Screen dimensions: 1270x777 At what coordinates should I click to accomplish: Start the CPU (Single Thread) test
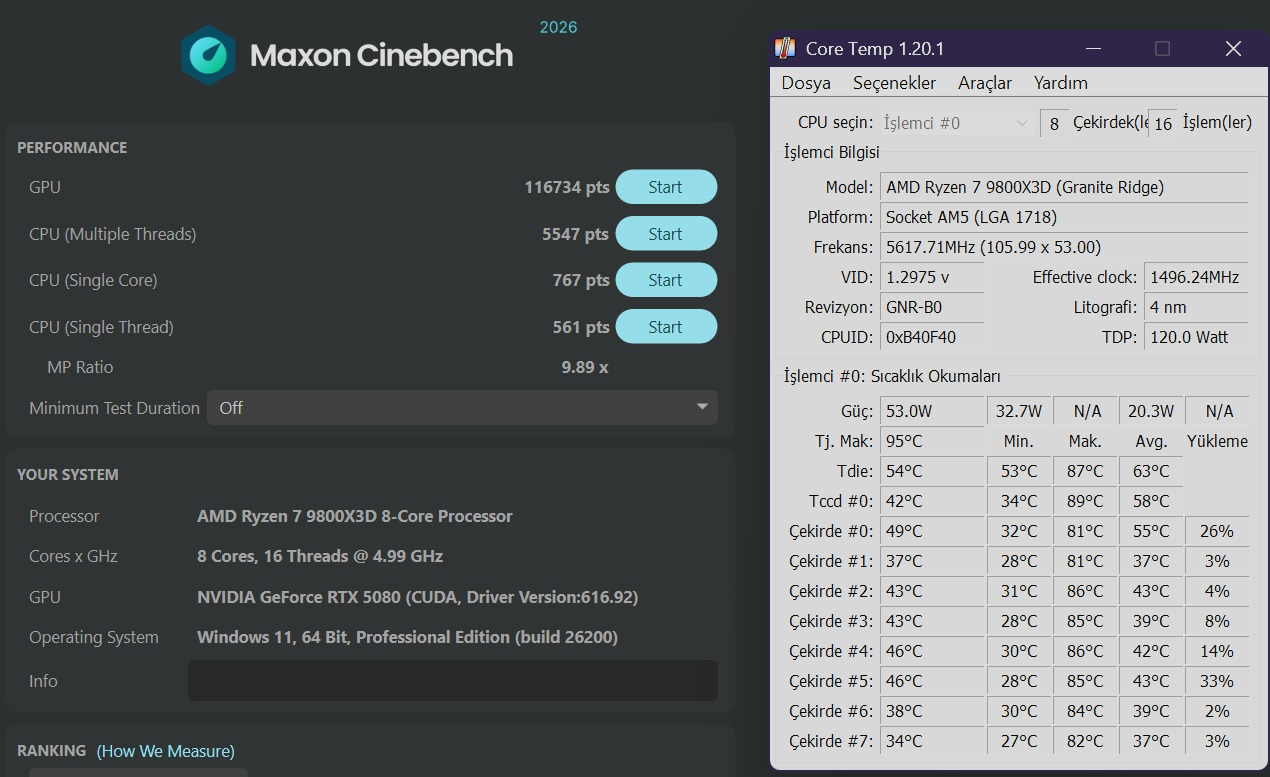pos(666,327)
